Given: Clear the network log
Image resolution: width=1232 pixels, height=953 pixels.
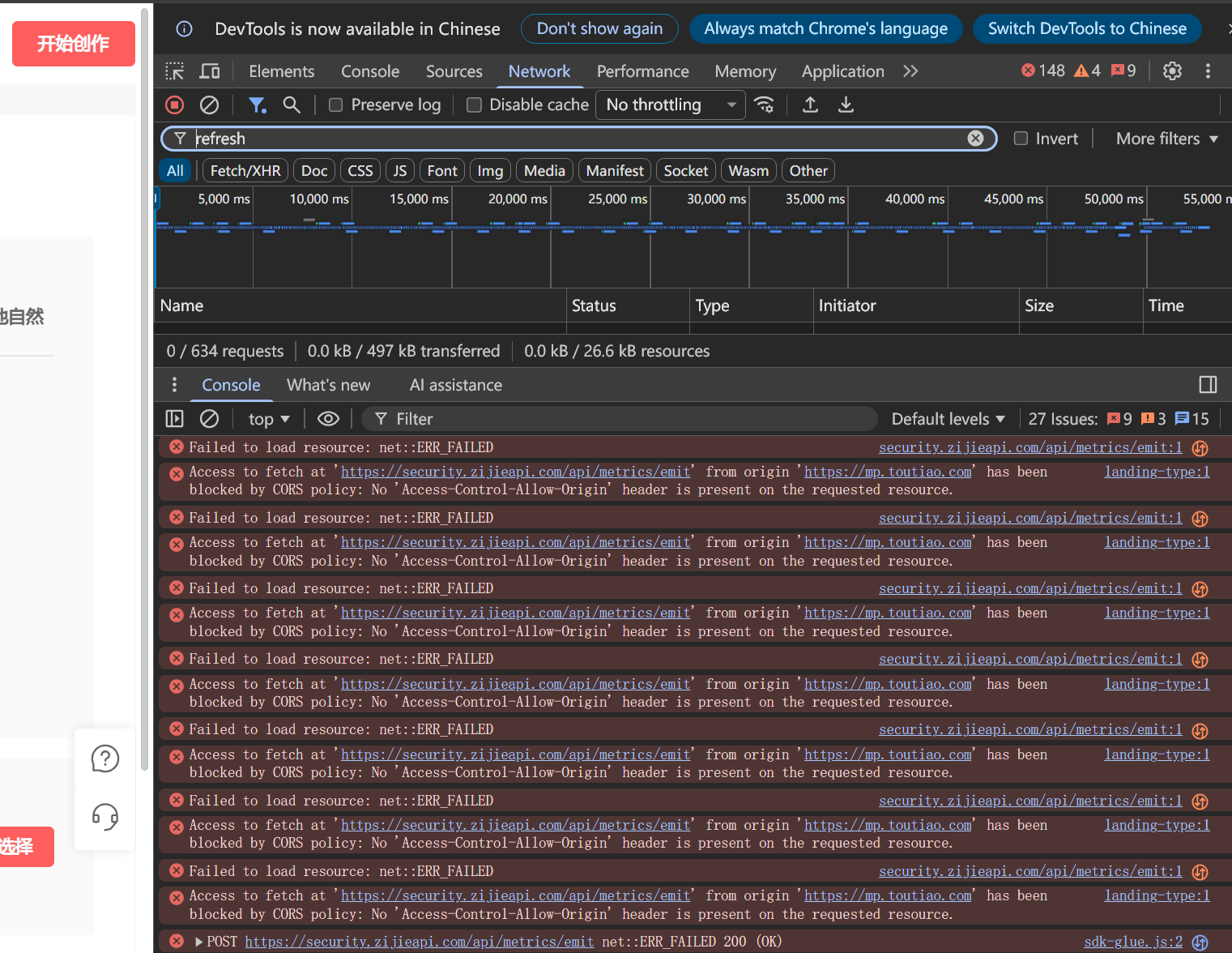Looking at the screenshot, I should coord(209,105).
